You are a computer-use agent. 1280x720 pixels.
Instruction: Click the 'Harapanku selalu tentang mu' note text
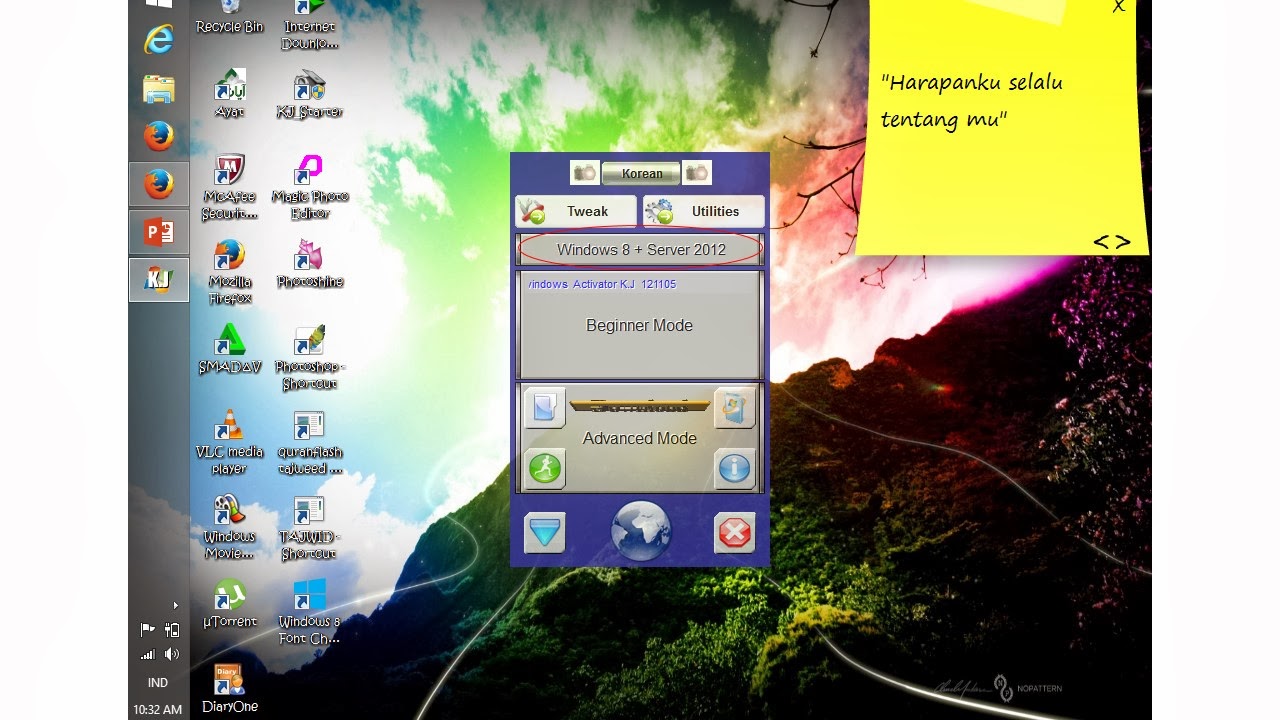(x=971, y=101)
